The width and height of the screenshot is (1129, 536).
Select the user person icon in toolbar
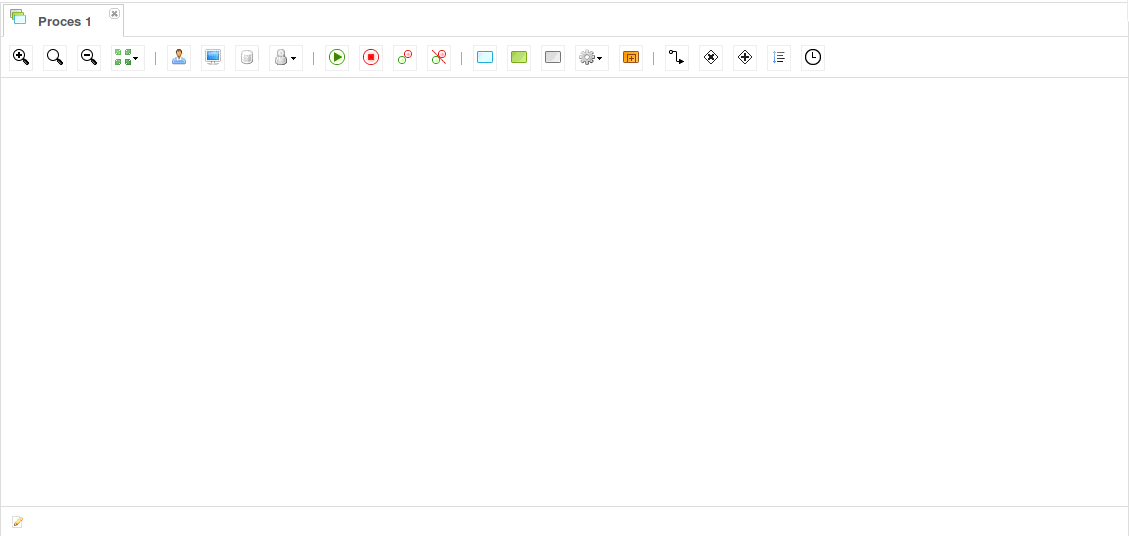click(179, 58)
